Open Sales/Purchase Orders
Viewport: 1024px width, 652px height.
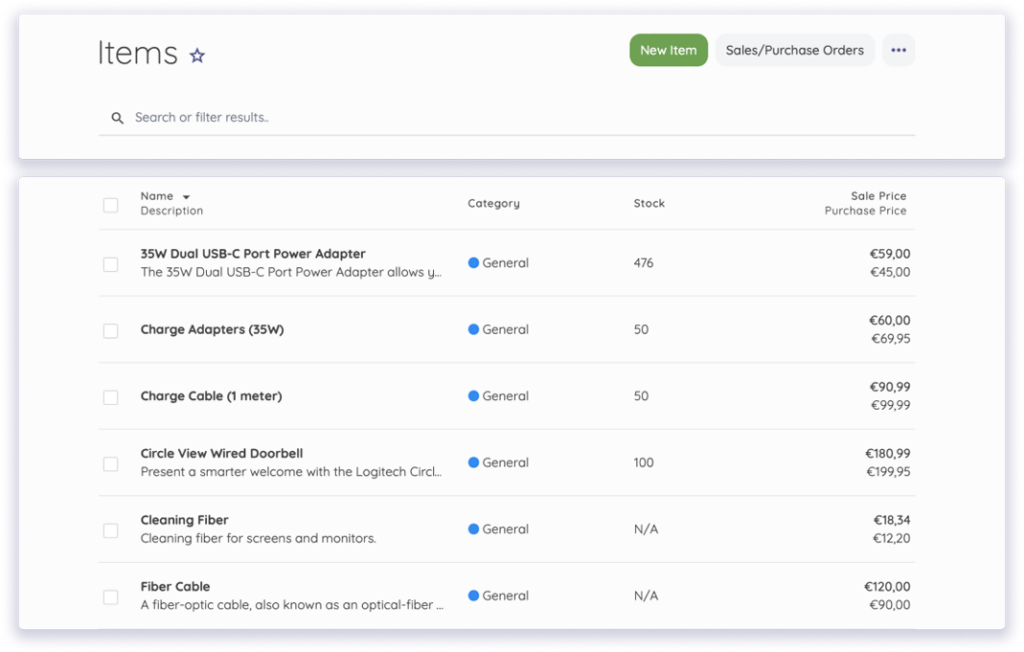[794, 50]
